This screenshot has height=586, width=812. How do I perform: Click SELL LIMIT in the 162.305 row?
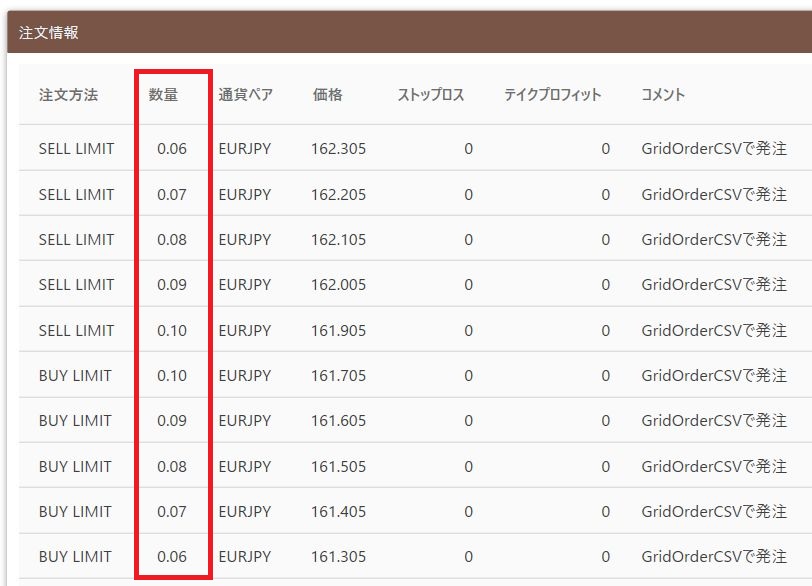[76, 149]
